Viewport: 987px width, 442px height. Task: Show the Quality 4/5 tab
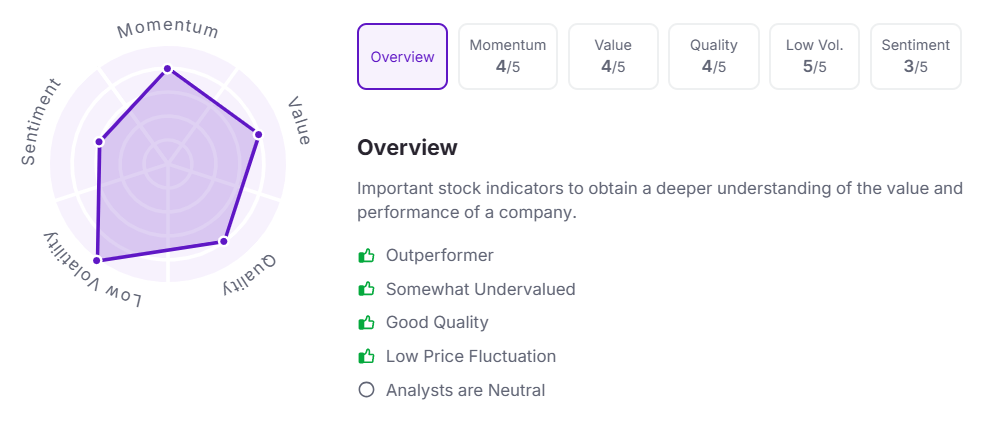tap(714, 57)
